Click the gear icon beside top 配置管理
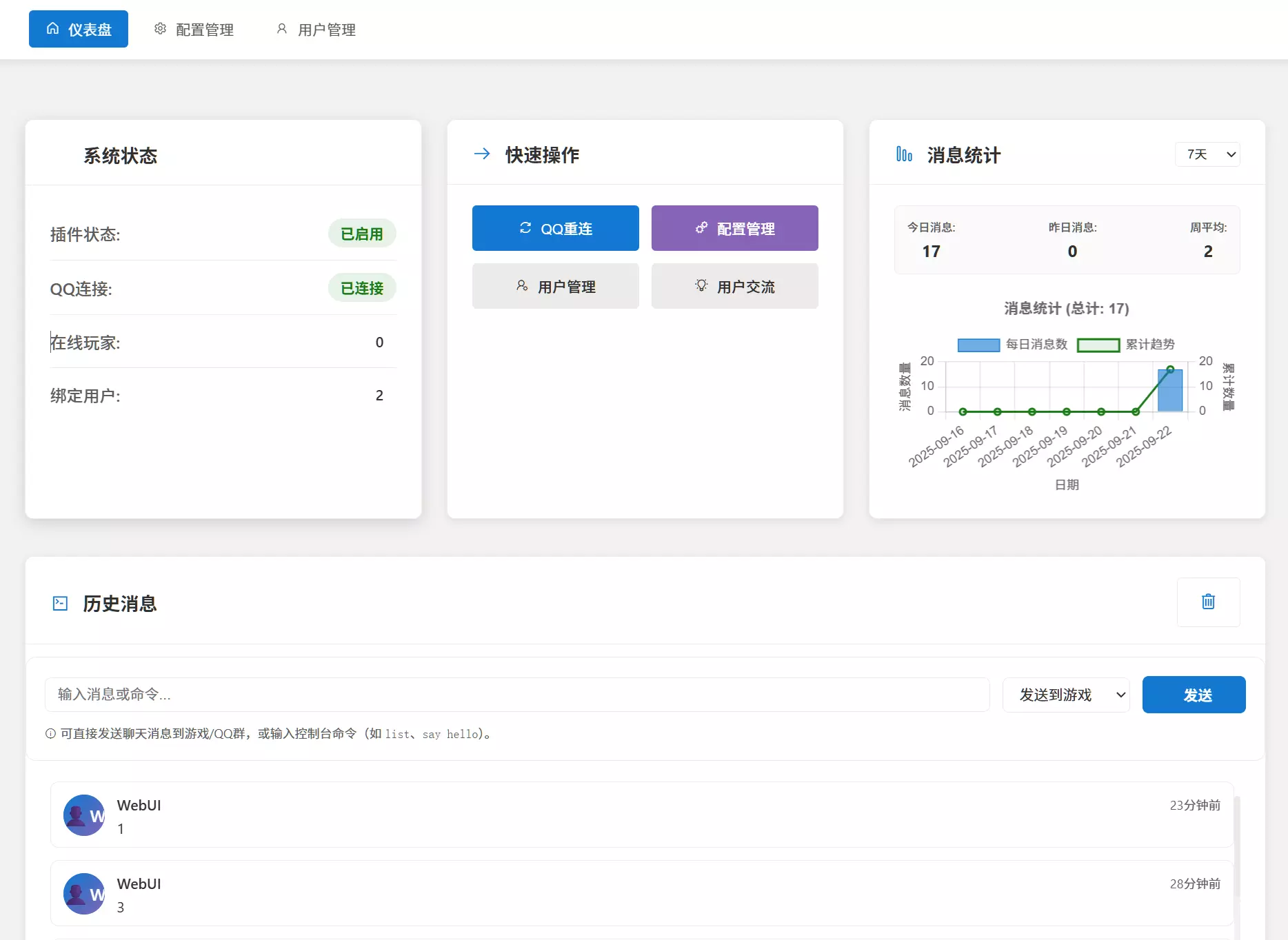Screen dimensions: 1288x940 (160, 29)
